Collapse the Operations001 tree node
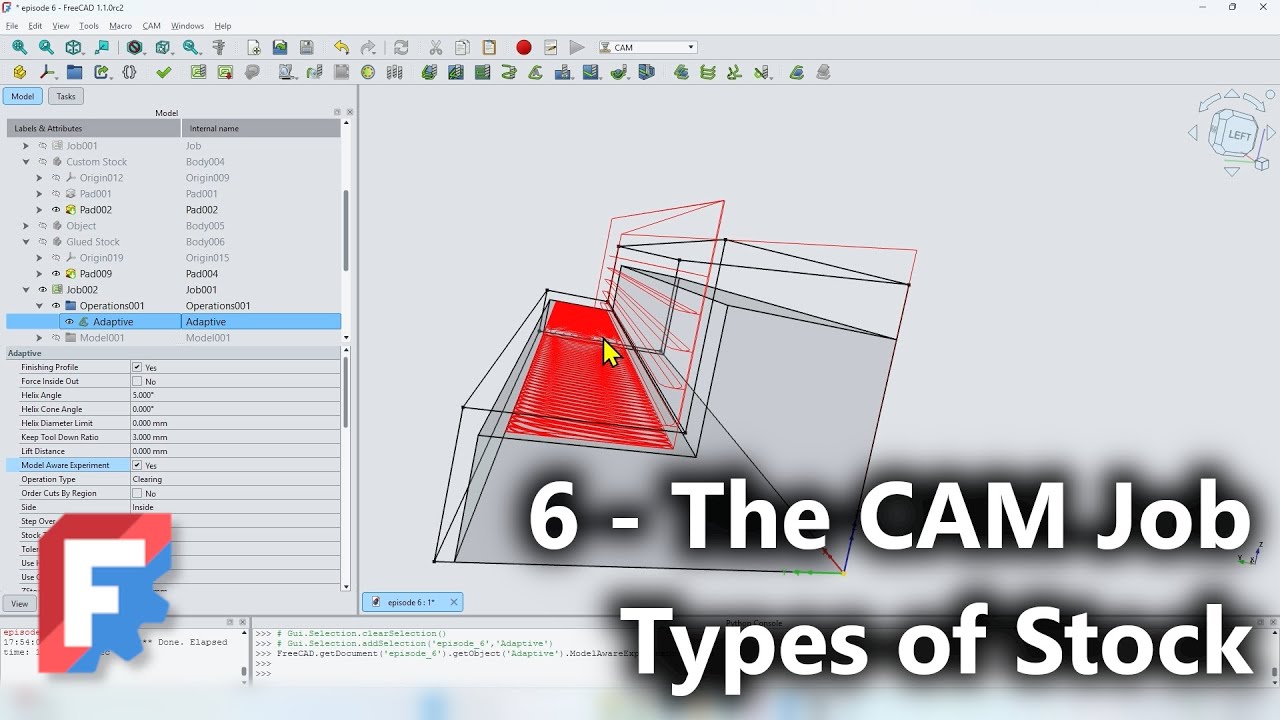 point(39,306)
